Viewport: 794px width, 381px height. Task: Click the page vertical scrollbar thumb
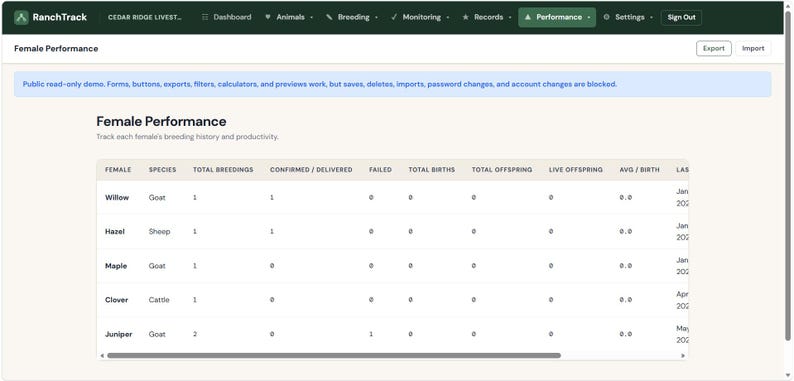click(x=787, y=175)
